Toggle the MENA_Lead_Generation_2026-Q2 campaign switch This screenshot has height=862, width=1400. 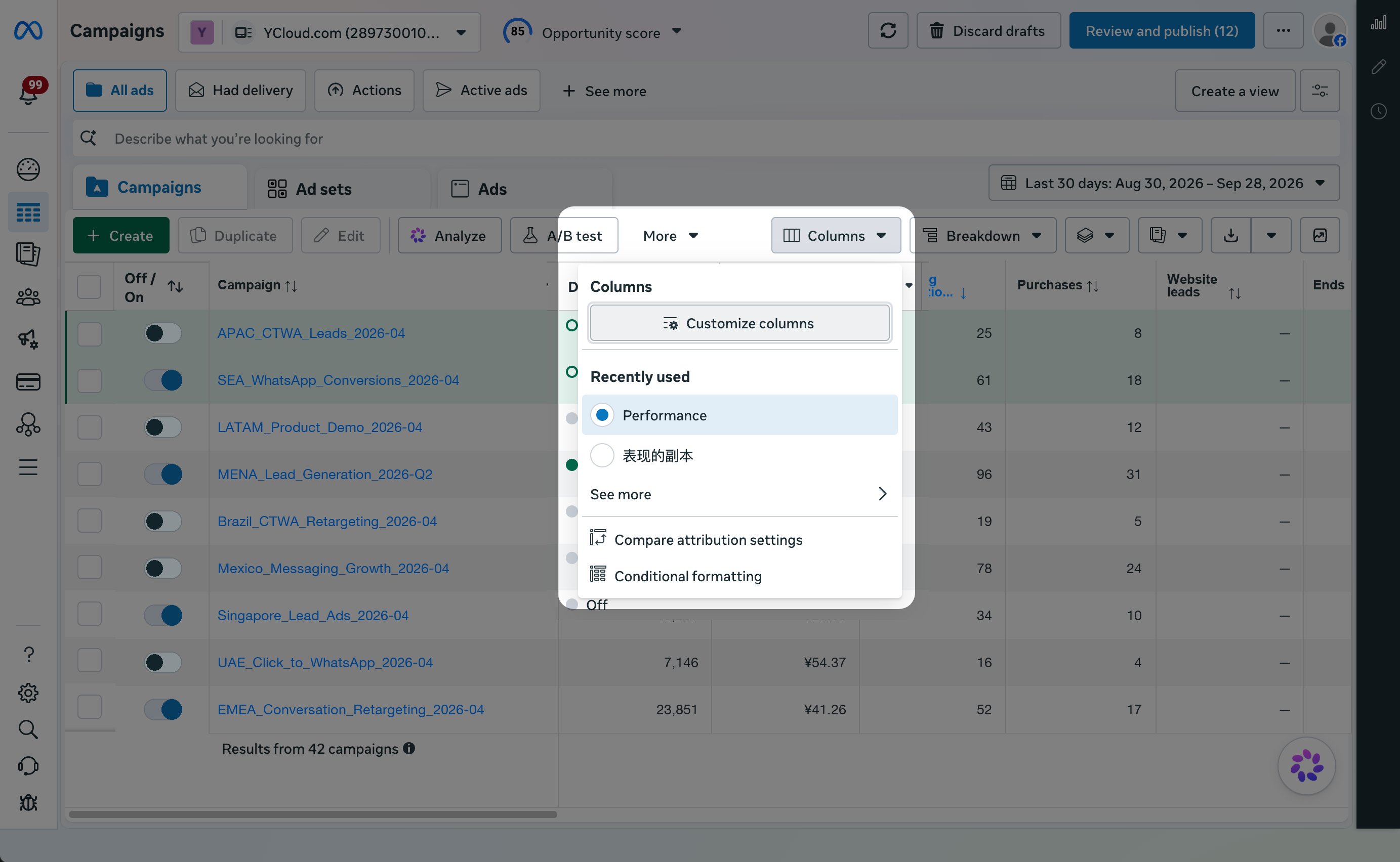(163, 475)
